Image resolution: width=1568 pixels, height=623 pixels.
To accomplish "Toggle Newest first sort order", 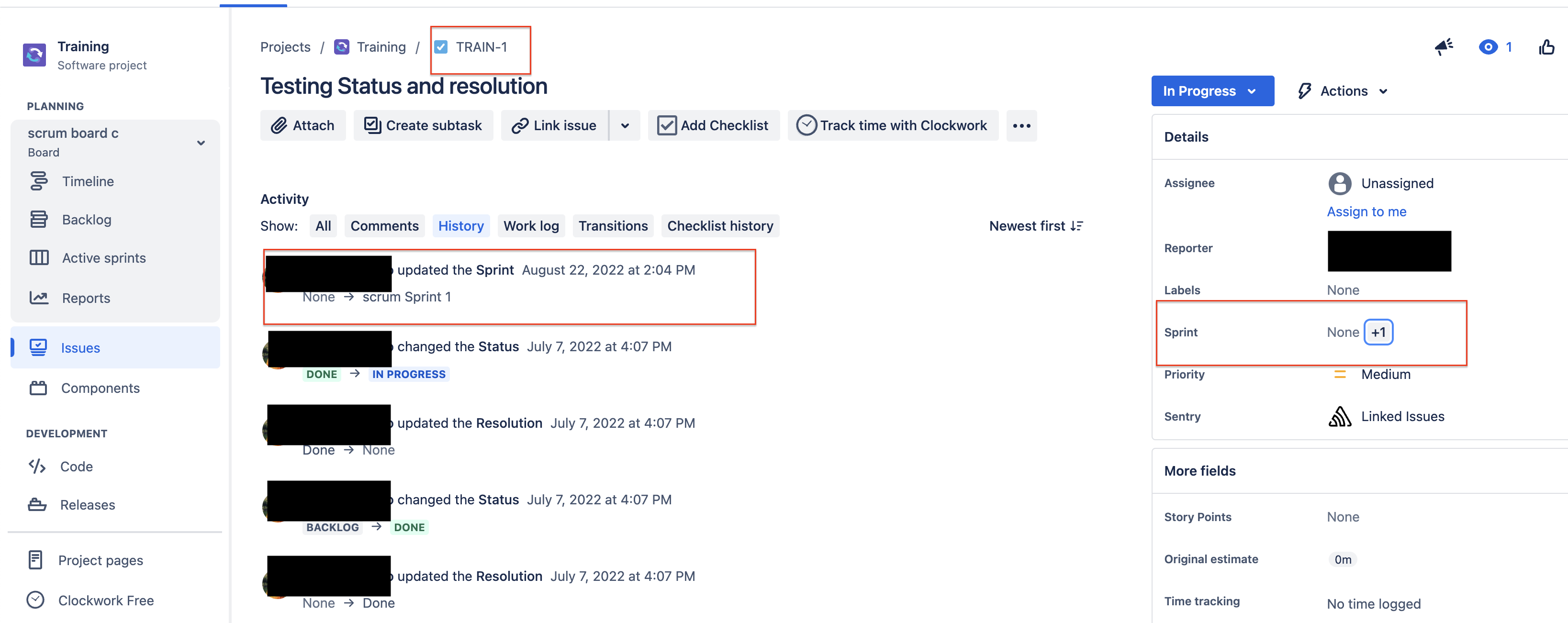I will pos(1035,226).
